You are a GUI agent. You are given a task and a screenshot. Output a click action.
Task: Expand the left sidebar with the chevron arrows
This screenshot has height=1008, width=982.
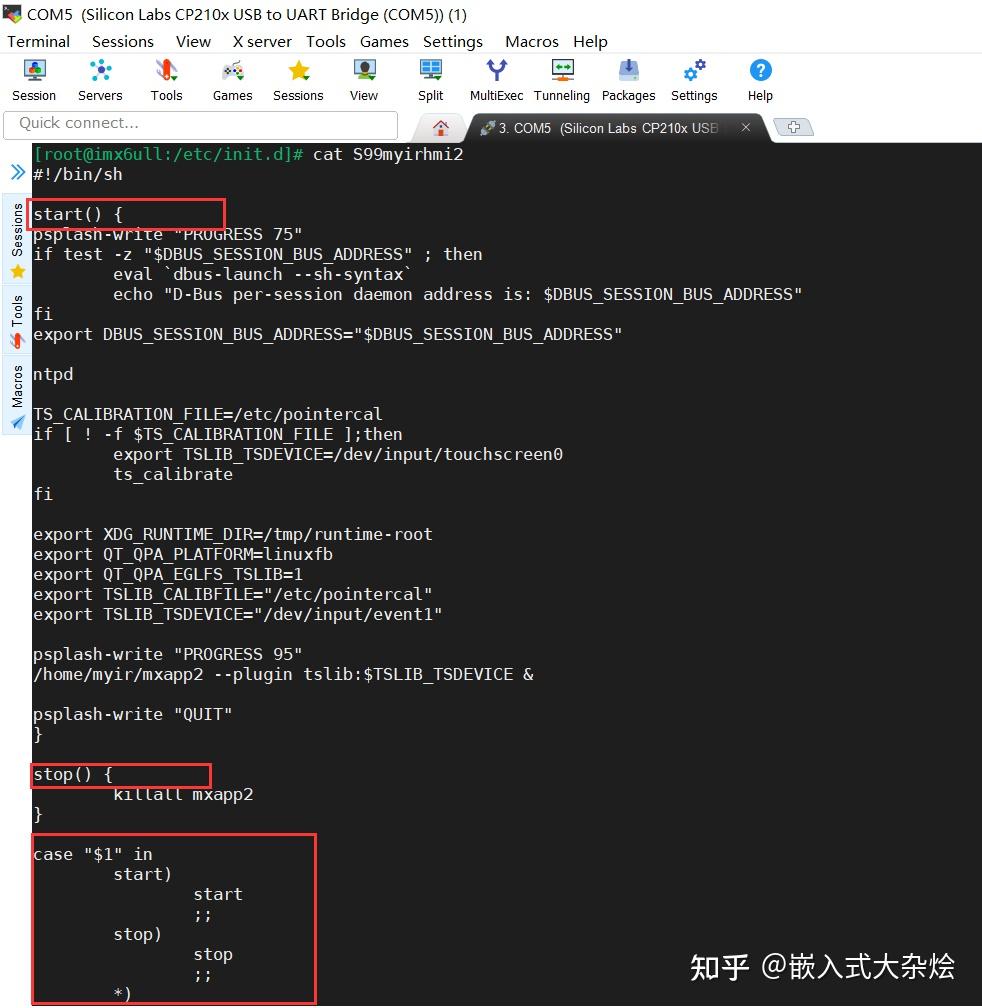15,170
